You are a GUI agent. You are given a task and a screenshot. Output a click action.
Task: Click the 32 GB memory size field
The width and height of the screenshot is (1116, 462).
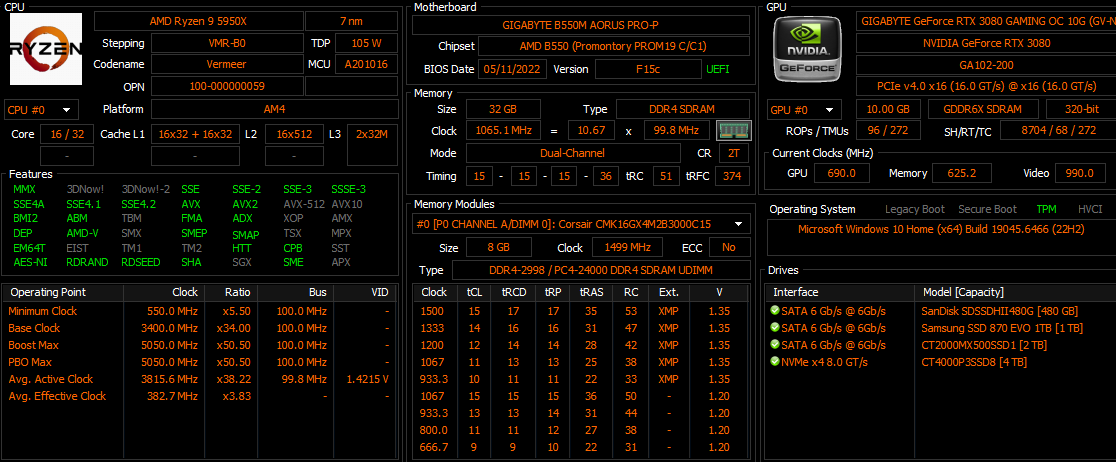coord(503,110)
